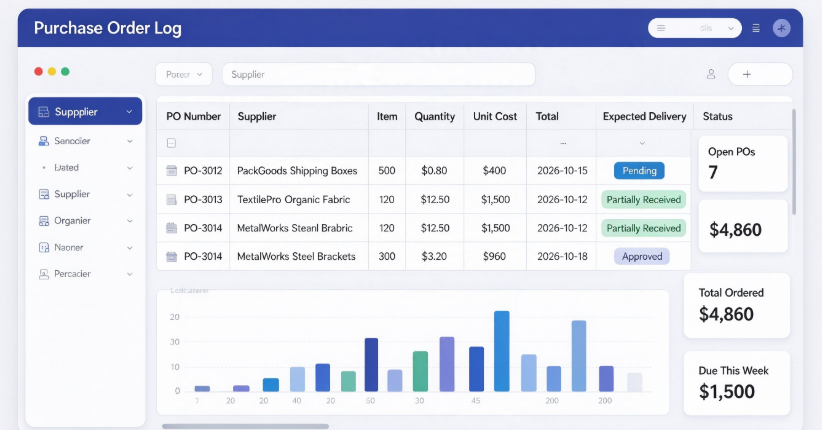Click the Percacier person icon
The height and width of the screenshot is (430, 822).
coord(44,274)
